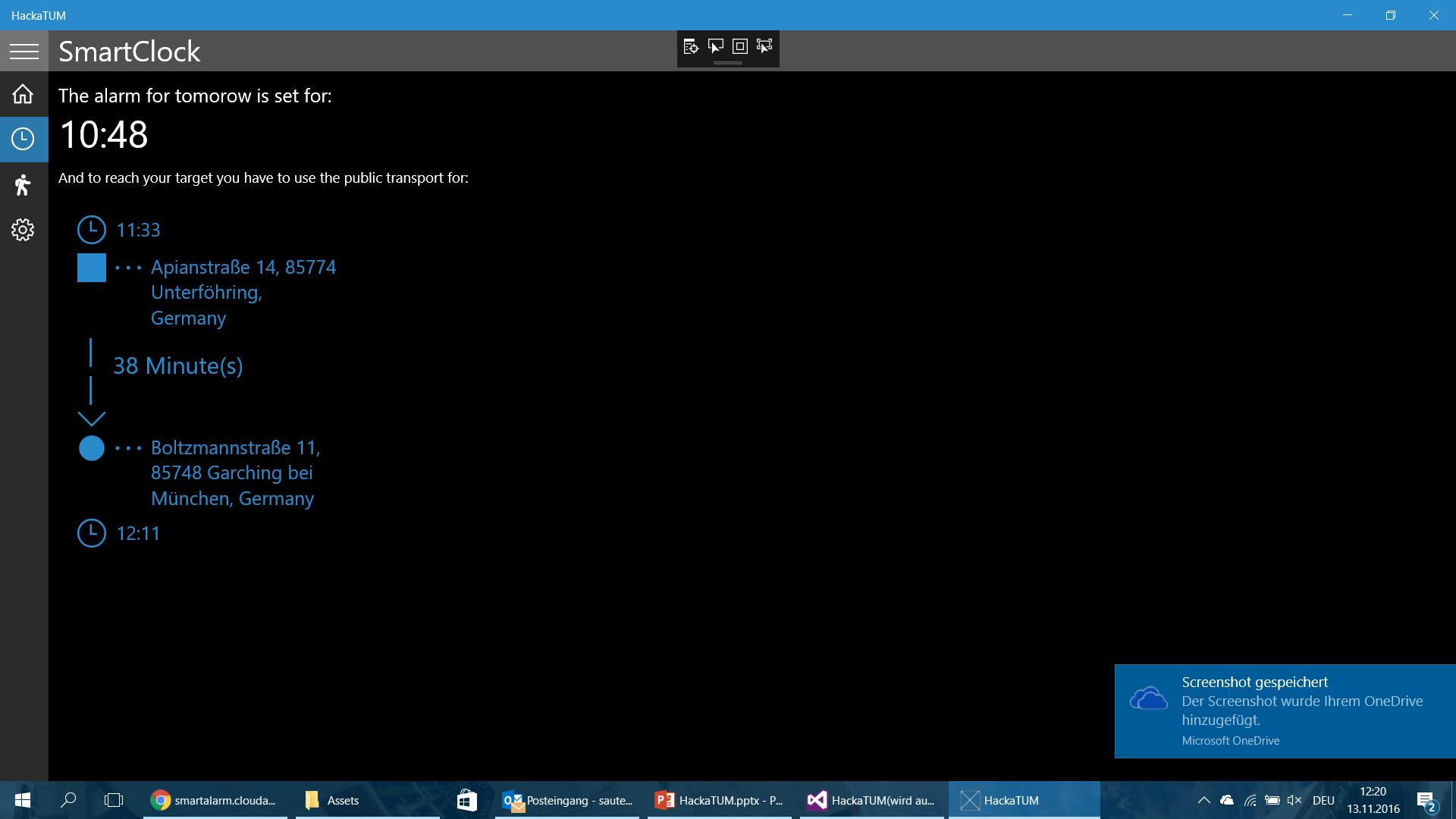The image size is (1456, 819).
Task: Enable element selection debug tool
Action: (x=715, y=47)
